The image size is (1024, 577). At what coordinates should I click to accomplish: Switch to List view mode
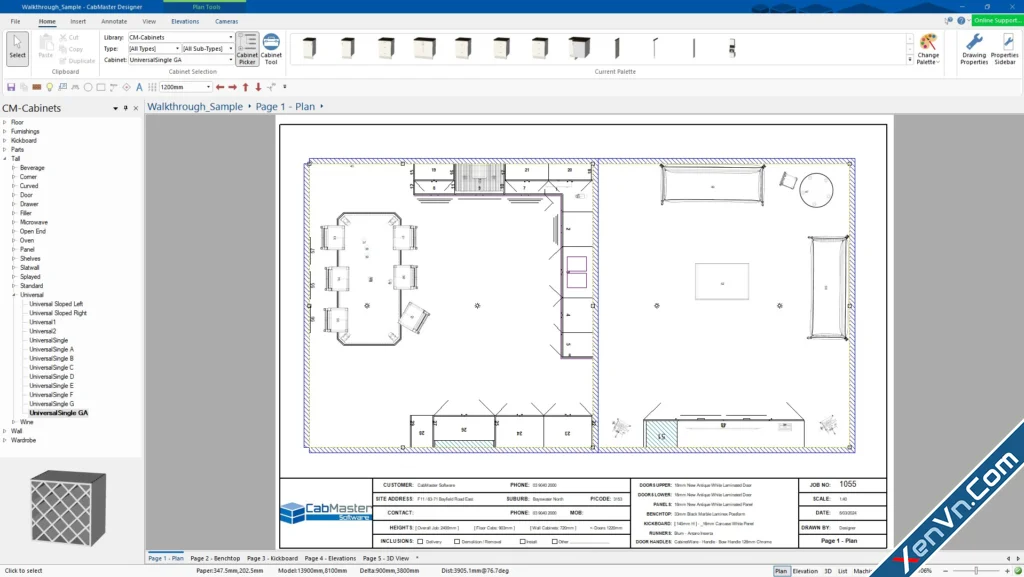842,570
